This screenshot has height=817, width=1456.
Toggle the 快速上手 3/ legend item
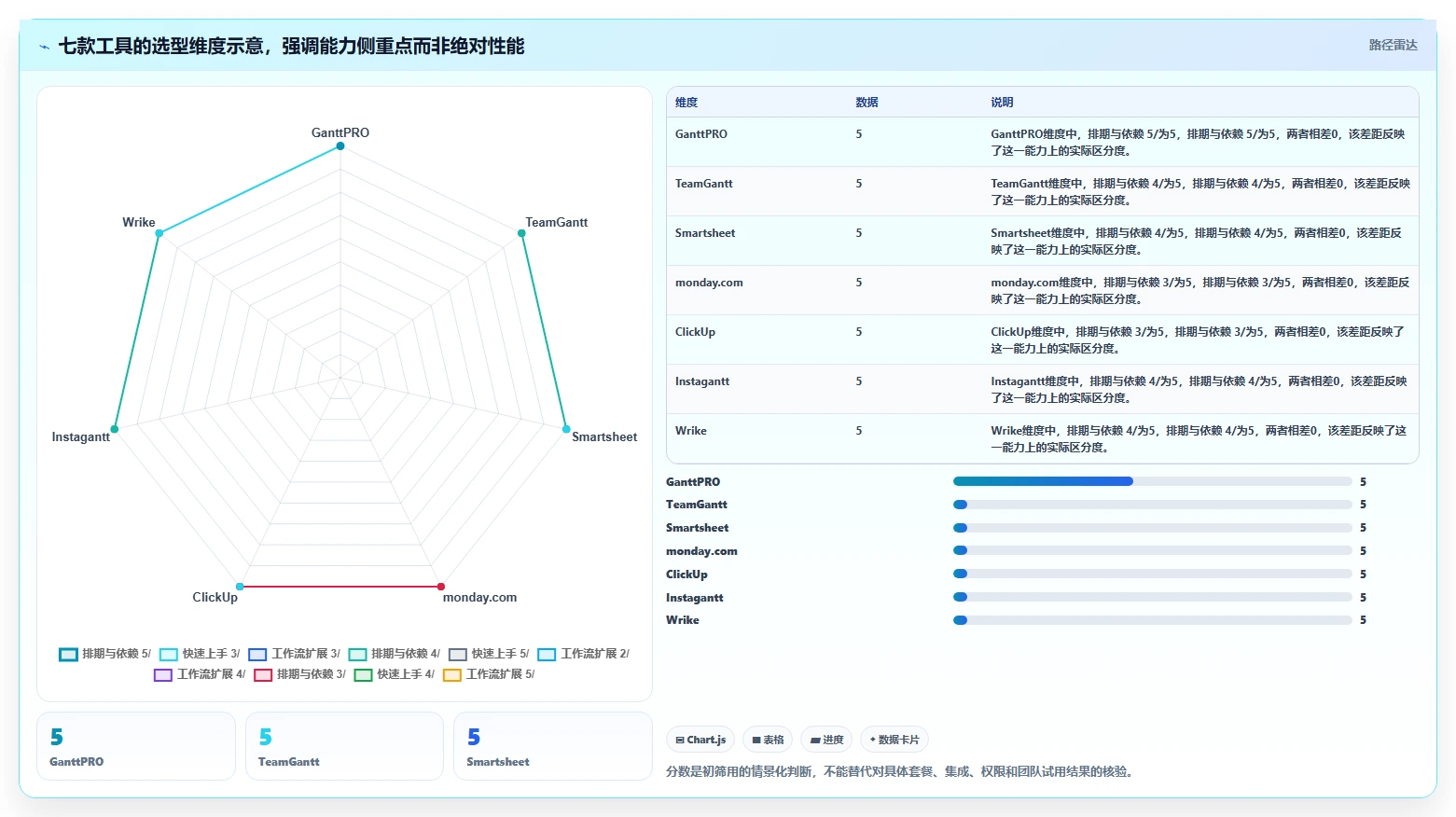pos(200,654)
